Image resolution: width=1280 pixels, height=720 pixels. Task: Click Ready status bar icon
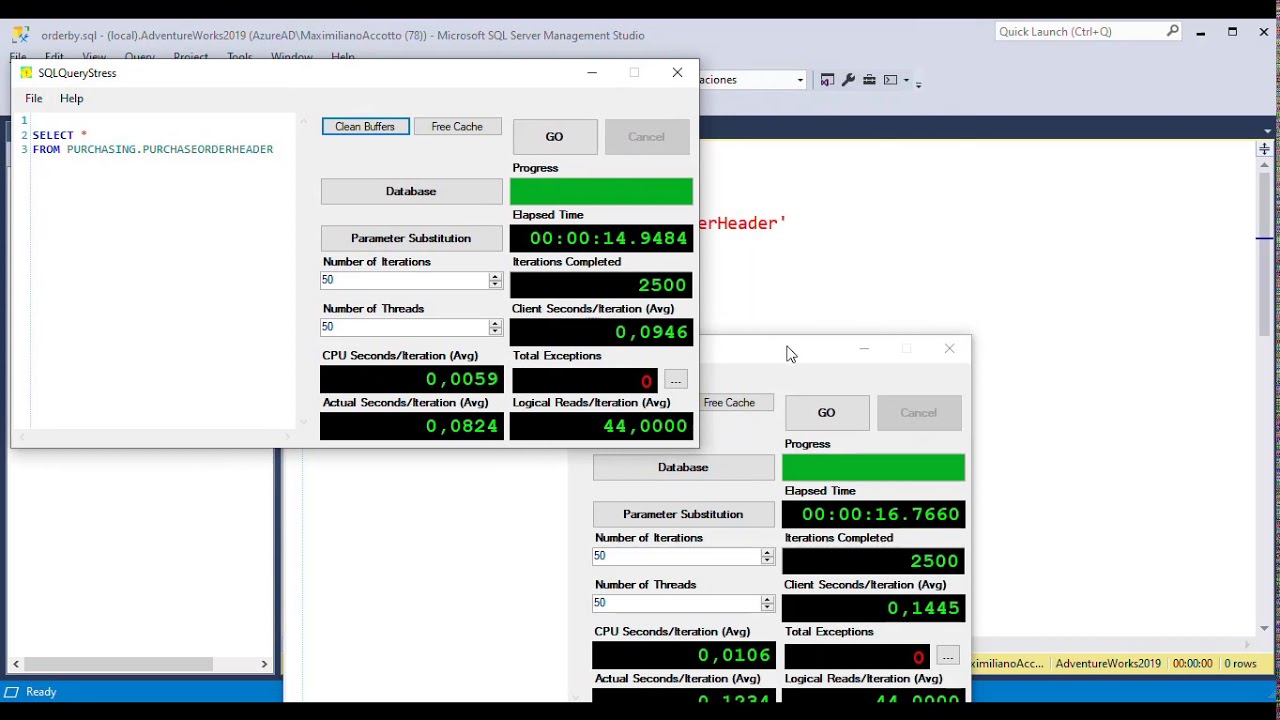pyautogui.click(x=12, y=692)
